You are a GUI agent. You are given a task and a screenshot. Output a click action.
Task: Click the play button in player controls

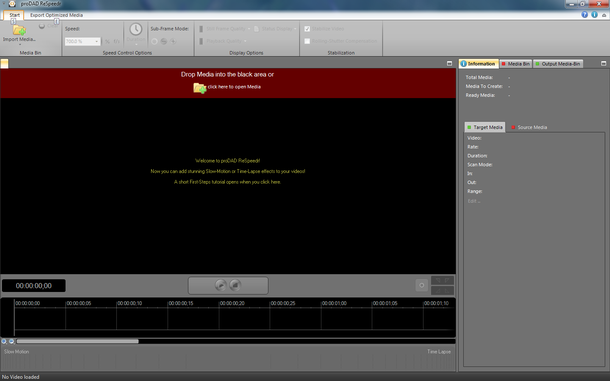tap(221, 285)
